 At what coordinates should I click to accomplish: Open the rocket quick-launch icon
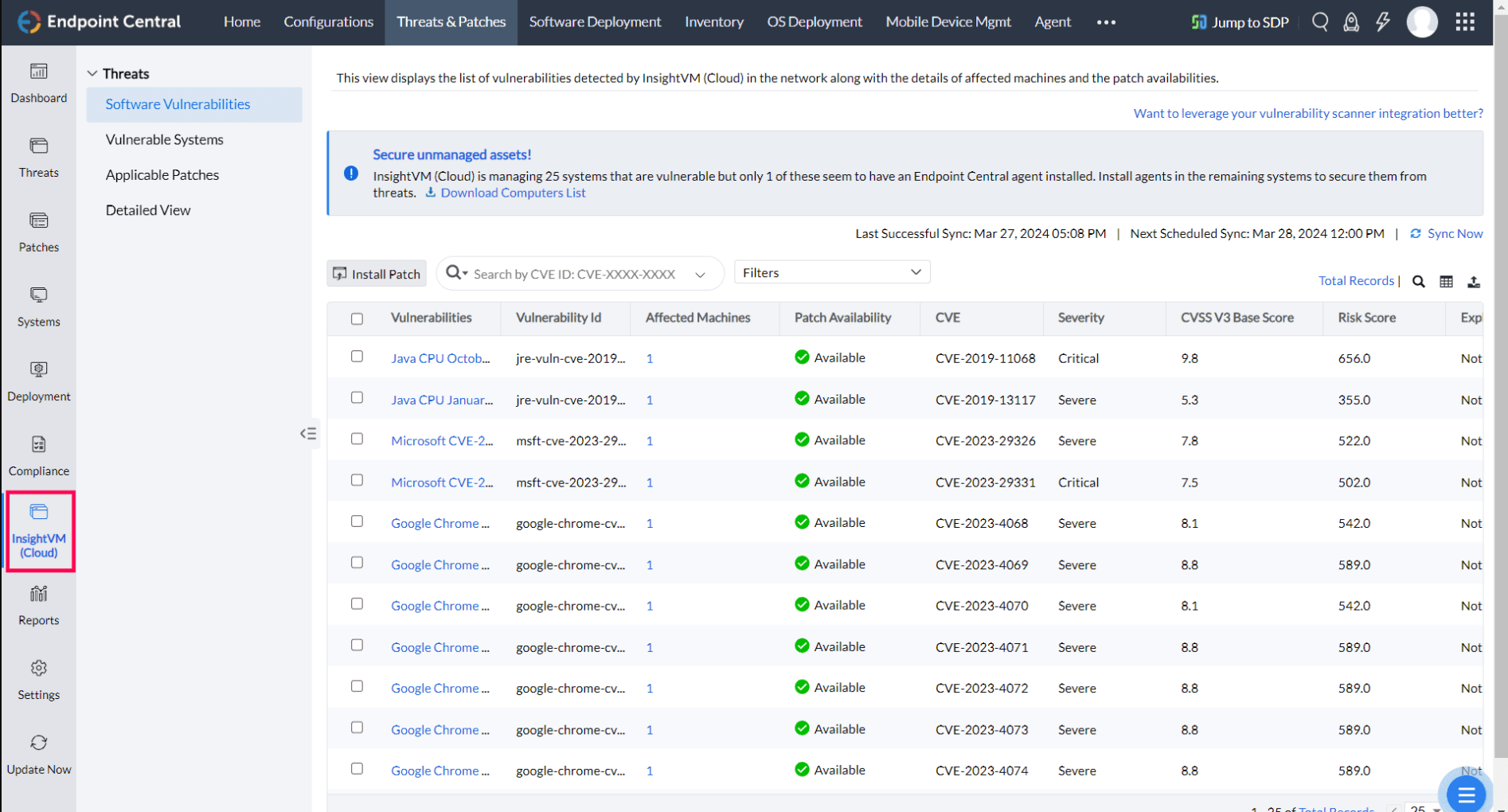point(1351,21)
